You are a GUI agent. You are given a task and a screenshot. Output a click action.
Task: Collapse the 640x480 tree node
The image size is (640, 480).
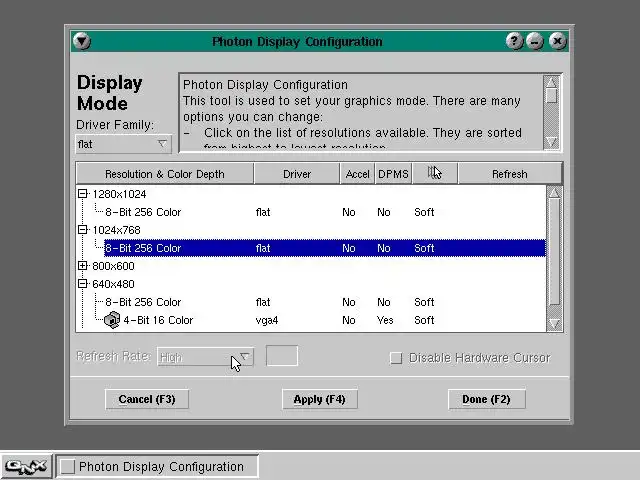point(82,284)
